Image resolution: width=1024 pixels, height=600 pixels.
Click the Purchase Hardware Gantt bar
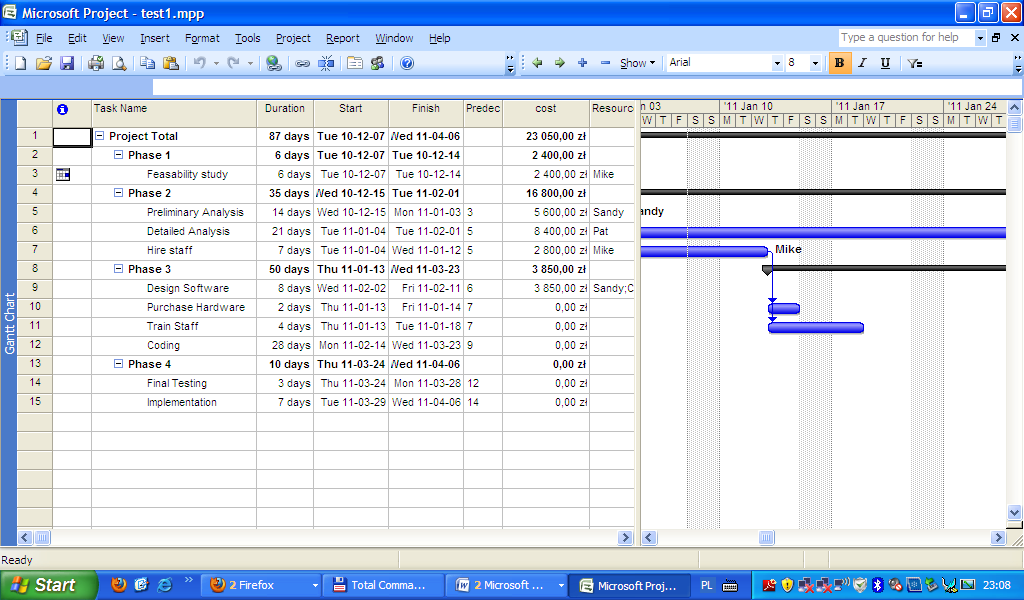tap(784, 308)
